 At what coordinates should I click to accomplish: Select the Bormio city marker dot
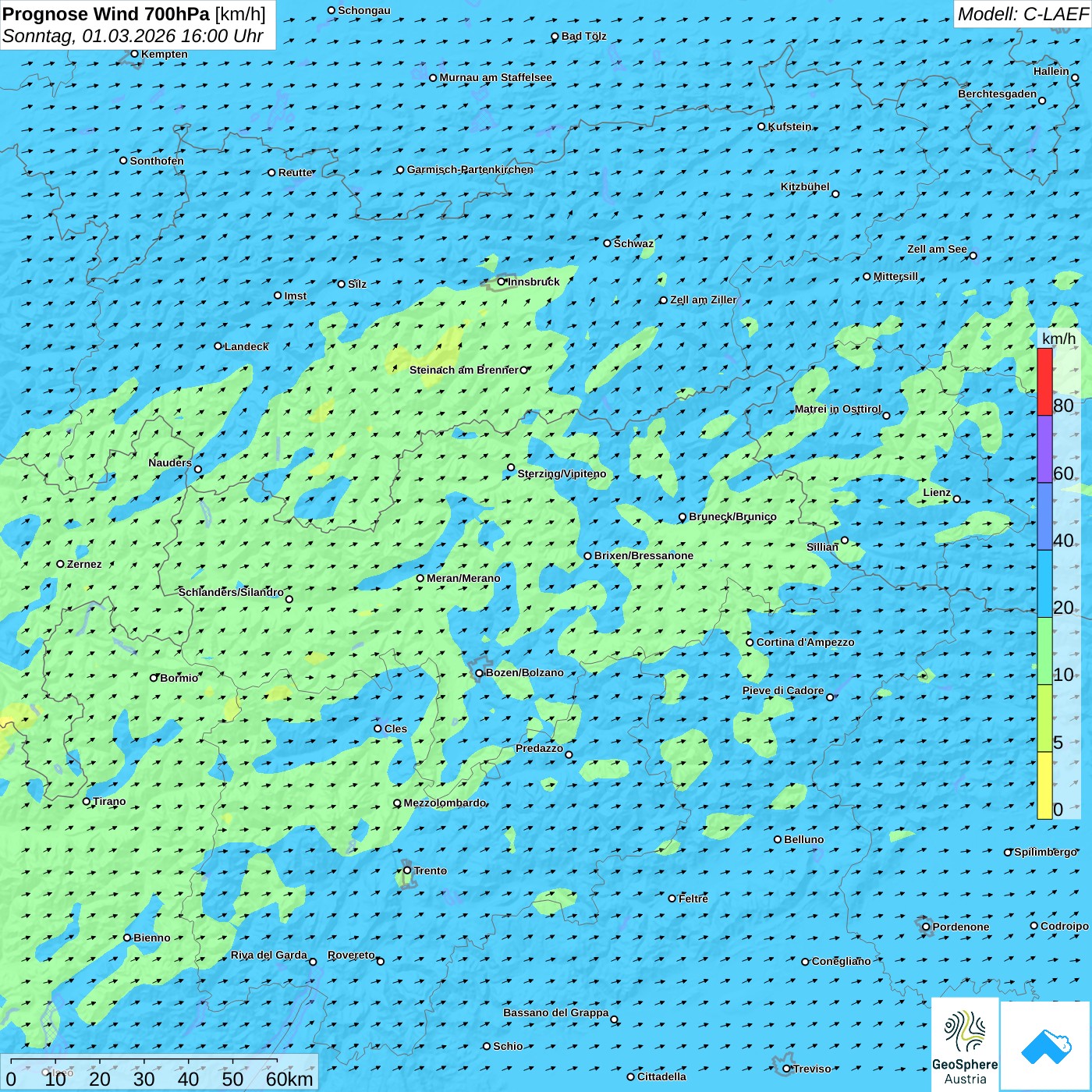coord(154,678)
